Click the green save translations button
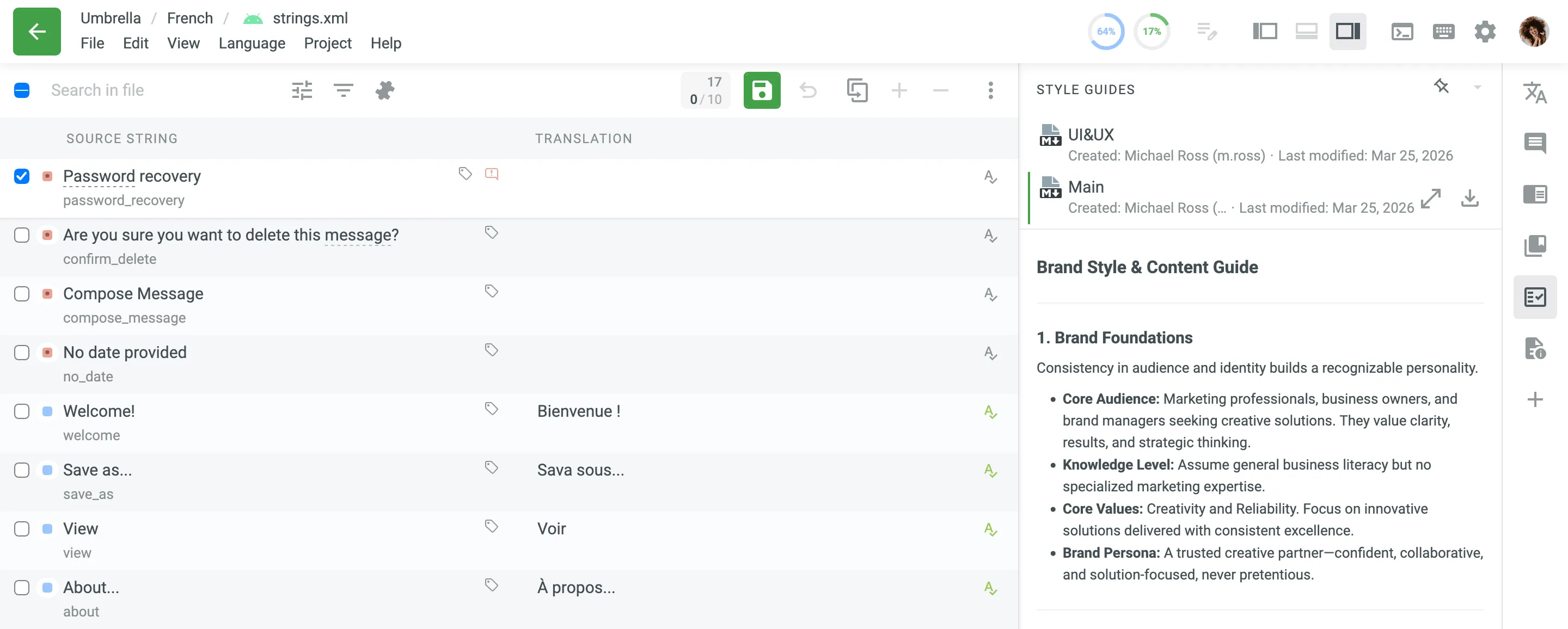The width and height of the screenshot is (1568, 629). point(762,91)
